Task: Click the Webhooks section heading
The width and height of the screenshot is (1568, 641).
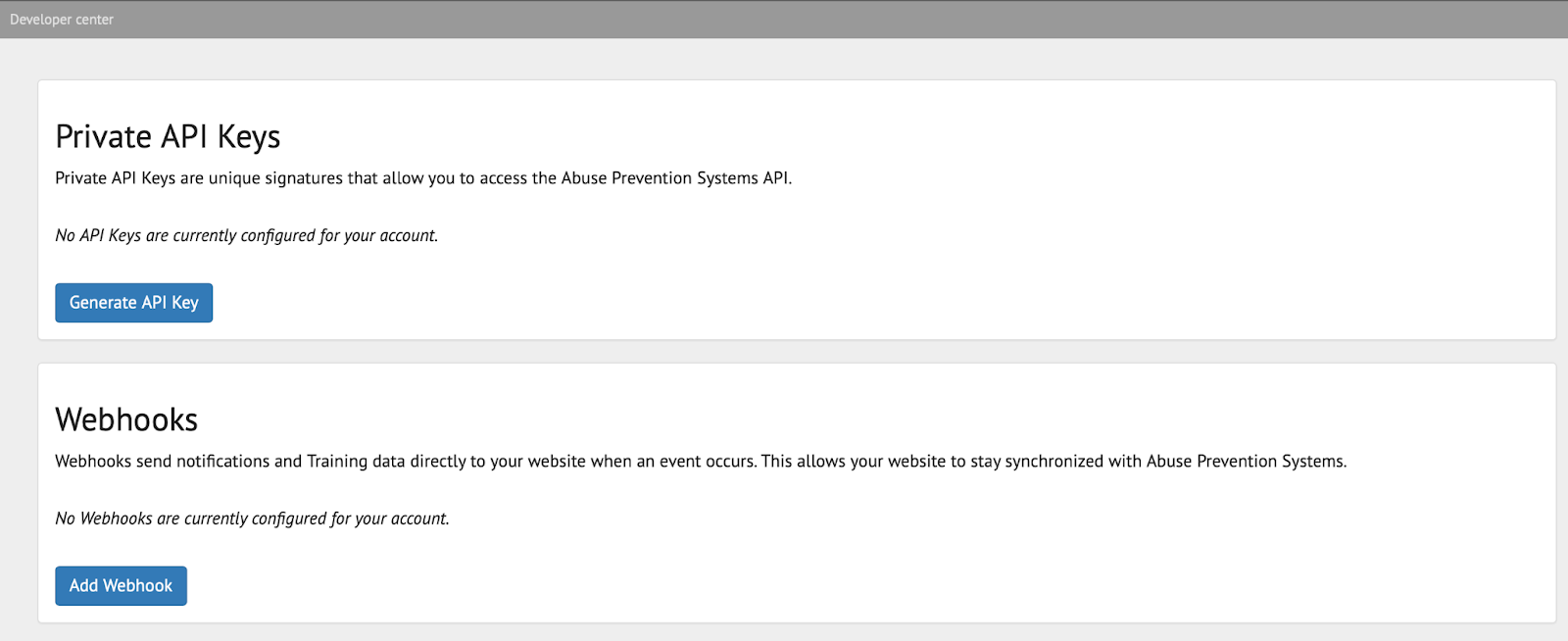Action: tap(126, 419)
